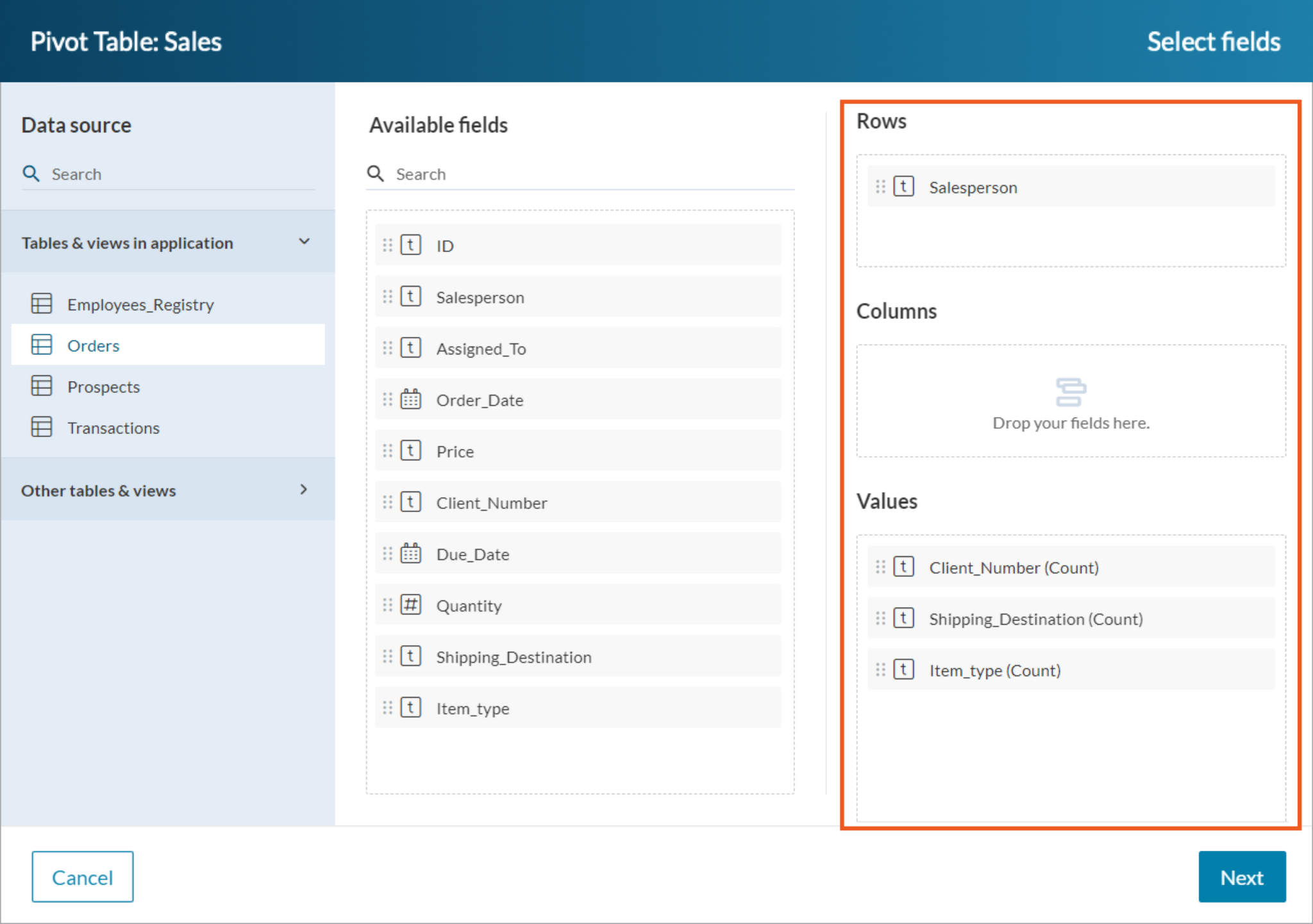Click the Employees_Registry table icon

tap(42, 304)
